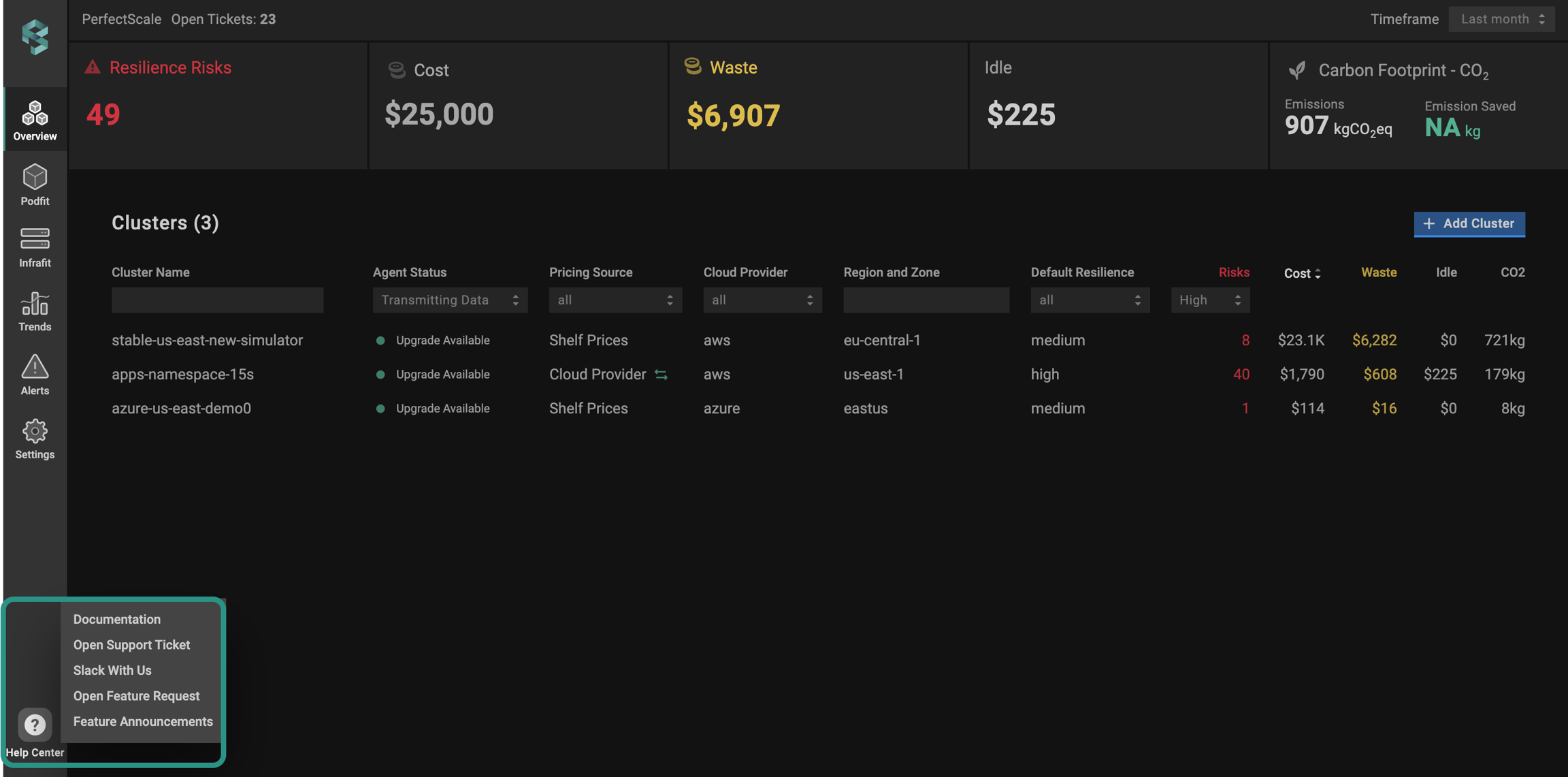
Task: Open the Timeframe Last month dropdown
Action: tap(1501, 19)
